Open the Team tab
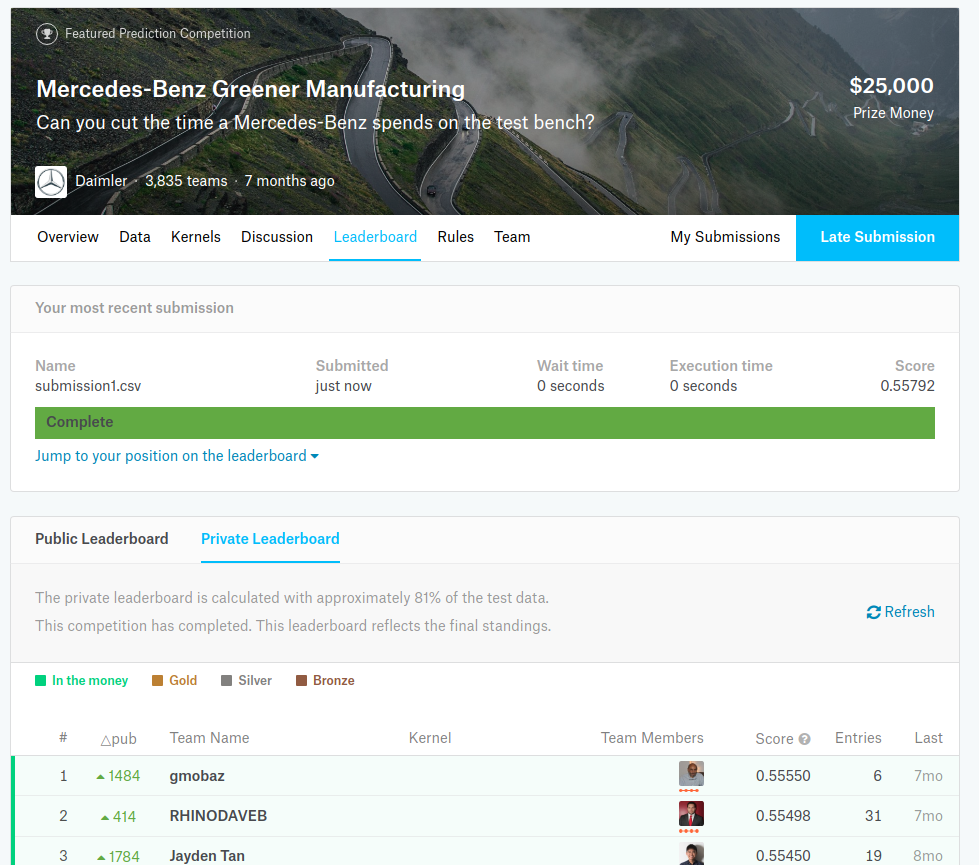The width and height of the screenshot is (979, 865). coord(512,237)
